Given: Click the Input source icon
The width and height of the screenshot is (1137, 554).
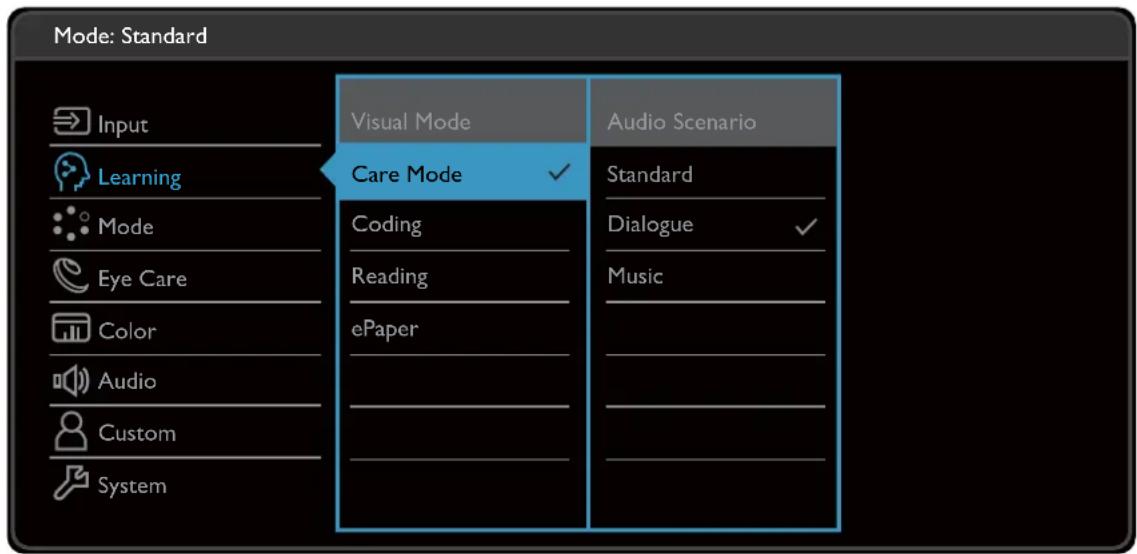Looking at the screenshot, I should [x=72, y=121].
